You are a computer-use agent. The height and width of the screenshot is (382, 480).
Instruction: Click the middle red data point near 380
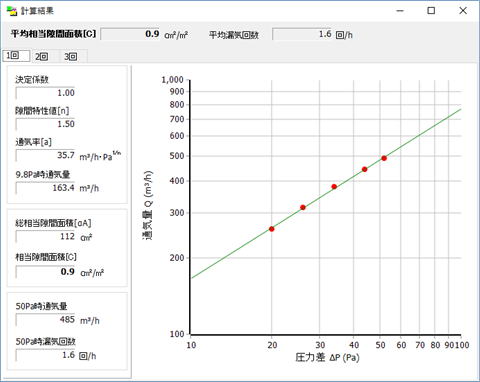tap(334, 187)
